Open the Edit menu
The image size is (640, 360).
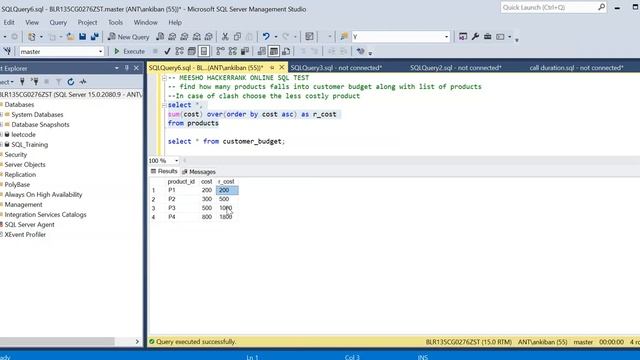click(x=9, y=22)
